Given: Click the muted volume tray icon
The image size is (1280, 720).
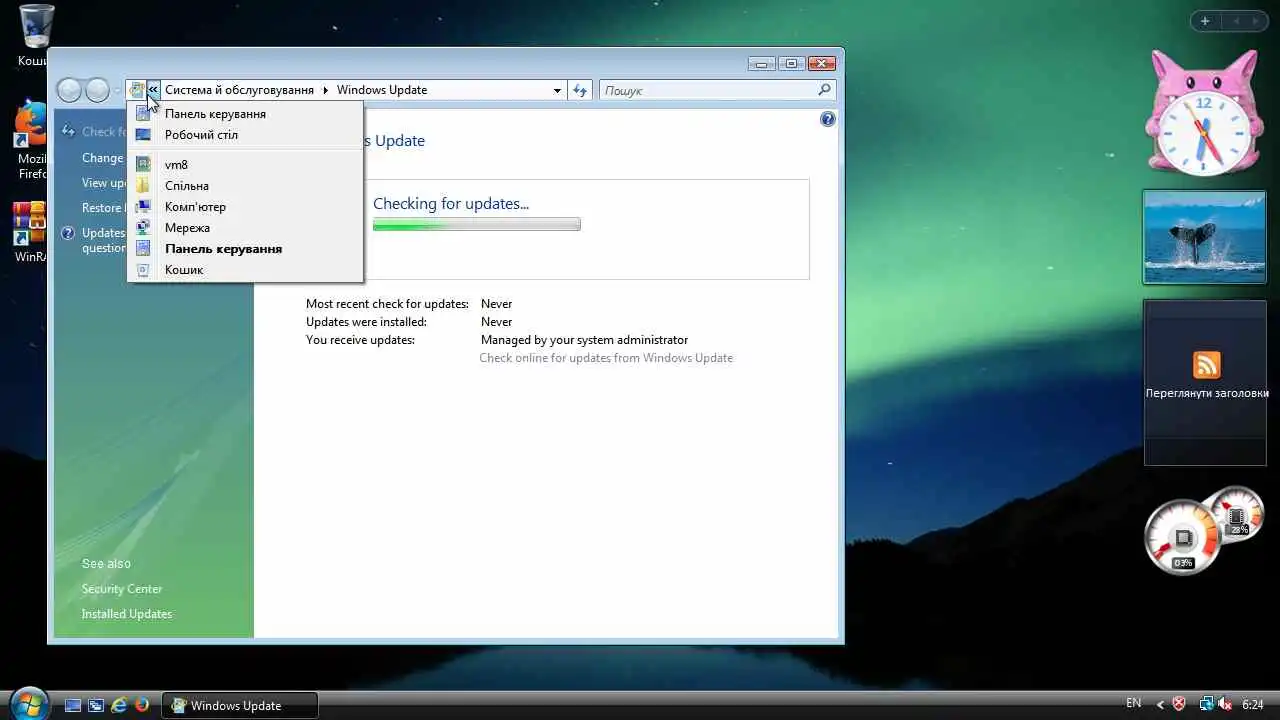Looking at the screenshot, I should pos(1224,705).
